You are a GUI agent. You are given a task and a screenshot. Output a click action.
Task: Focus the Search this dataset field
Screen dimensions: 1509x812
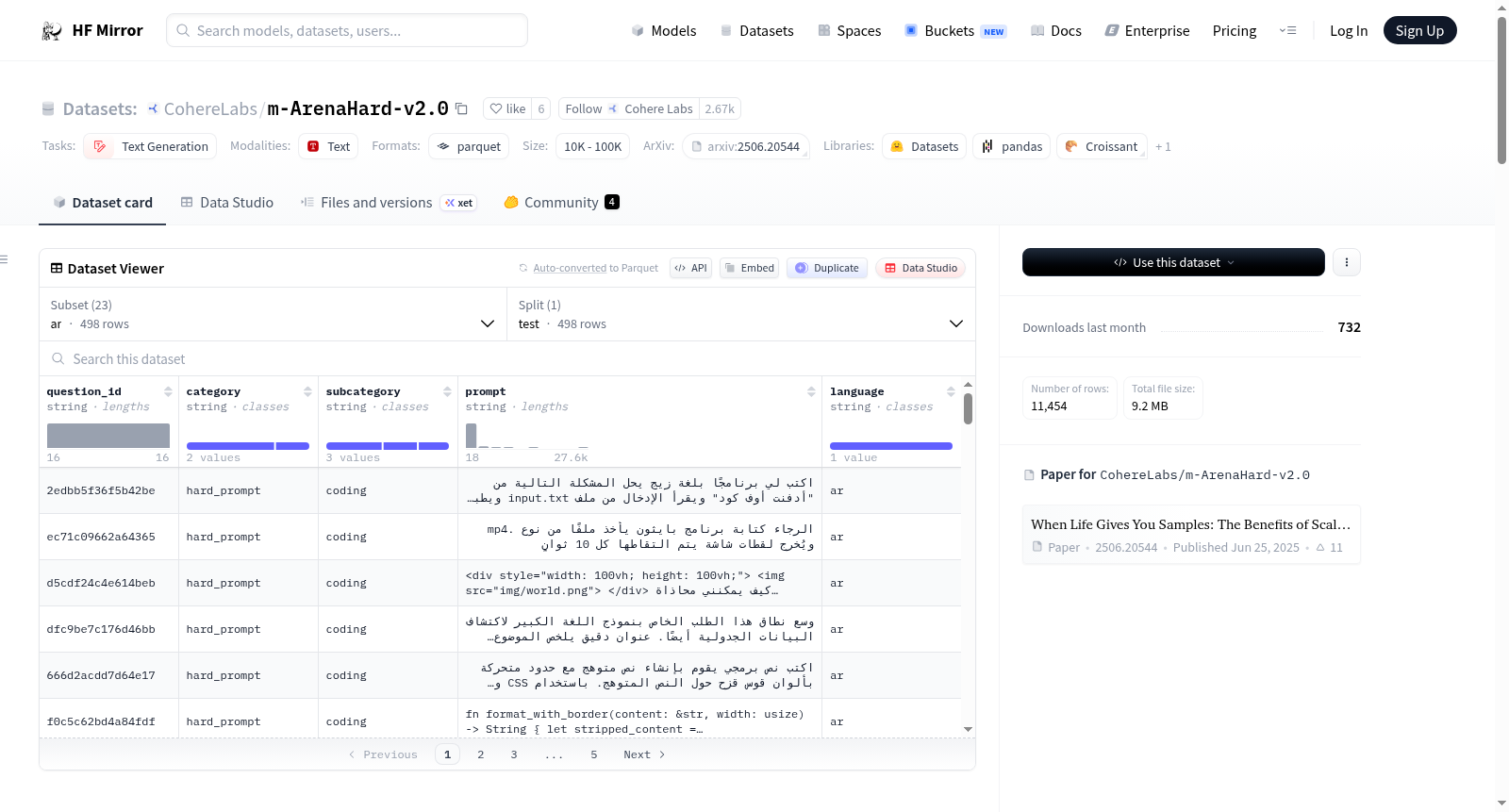coord(507,358)
